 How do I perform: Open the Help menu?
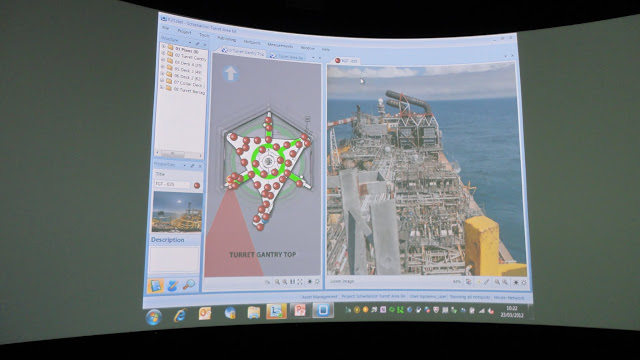coord(326,49)
